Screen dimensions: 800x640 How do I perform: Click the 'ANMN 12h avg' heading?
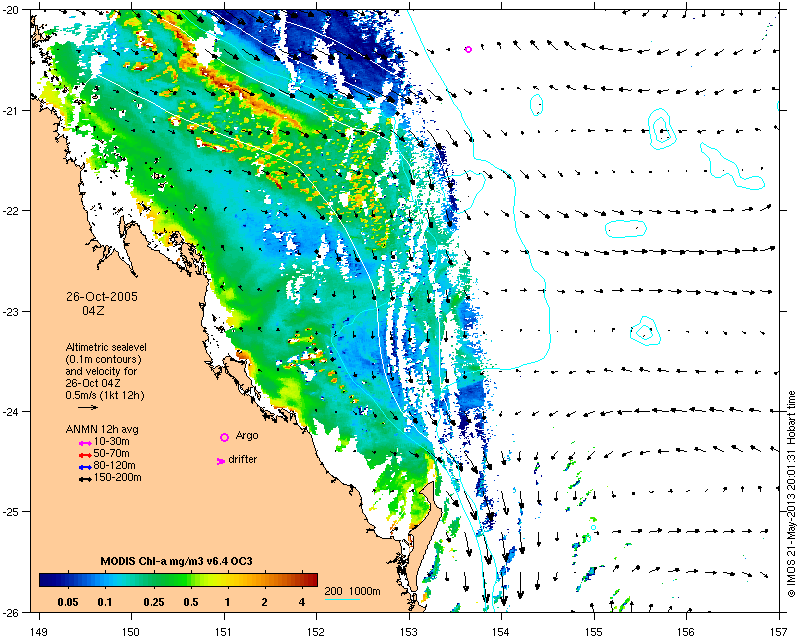point(102,429)
